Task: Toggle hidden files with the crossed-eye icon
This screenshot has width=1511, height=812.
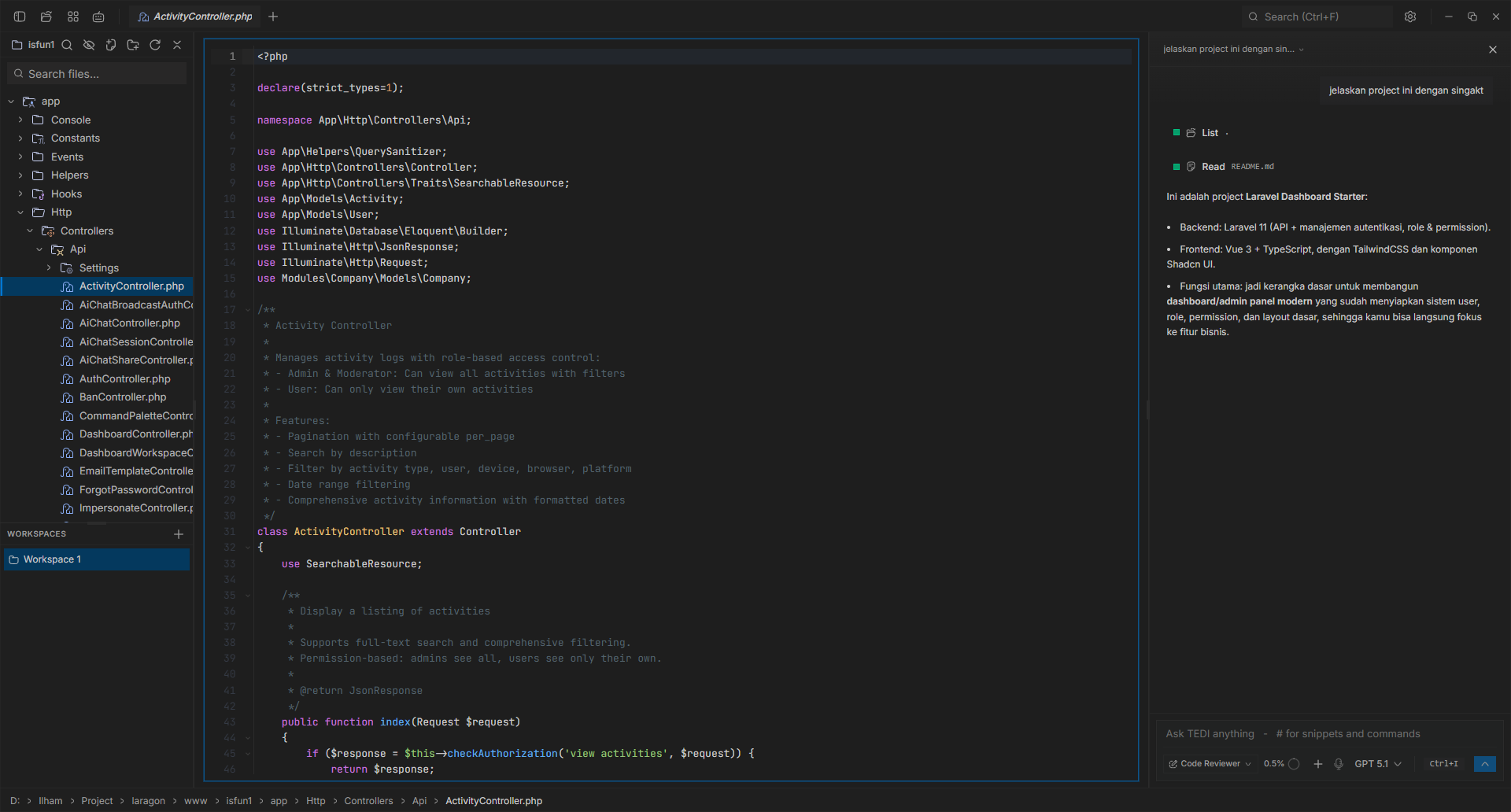Action: pyautogui.click(x=89, y=45)
